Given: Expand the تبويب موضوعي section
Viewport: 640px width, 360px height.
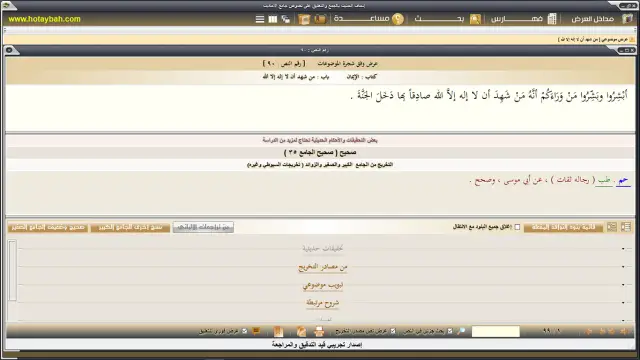Looking at the screenshot, I should [322, 285].
